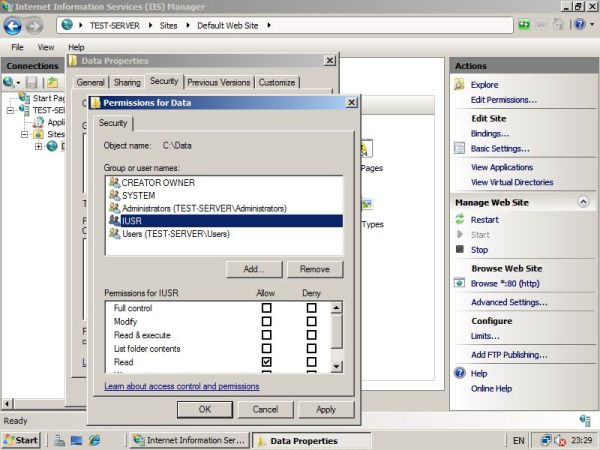Select Administrators (TEST-SERVER\Administrators) in list
This screenshot has width=600, height=450.
coord(224,208)
